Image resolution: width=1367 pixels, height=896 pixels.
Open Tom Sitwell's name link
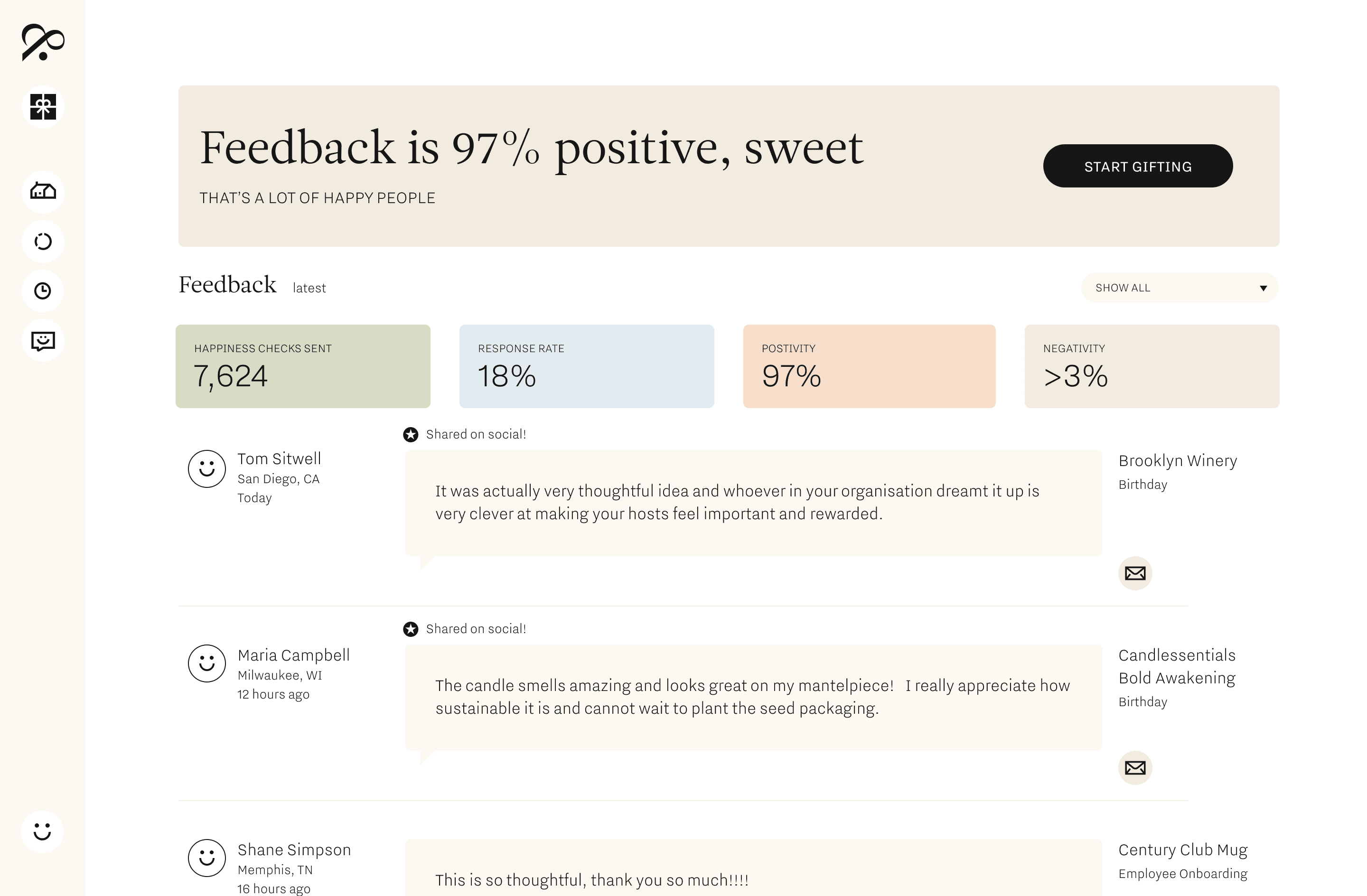(x=279, y=458)
